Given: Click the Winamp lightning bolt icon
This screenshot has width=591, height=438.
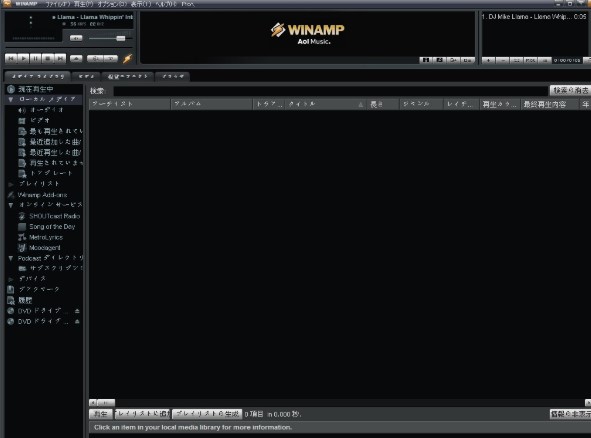Looking at the screenshot, I should click(x=128, y=58).
